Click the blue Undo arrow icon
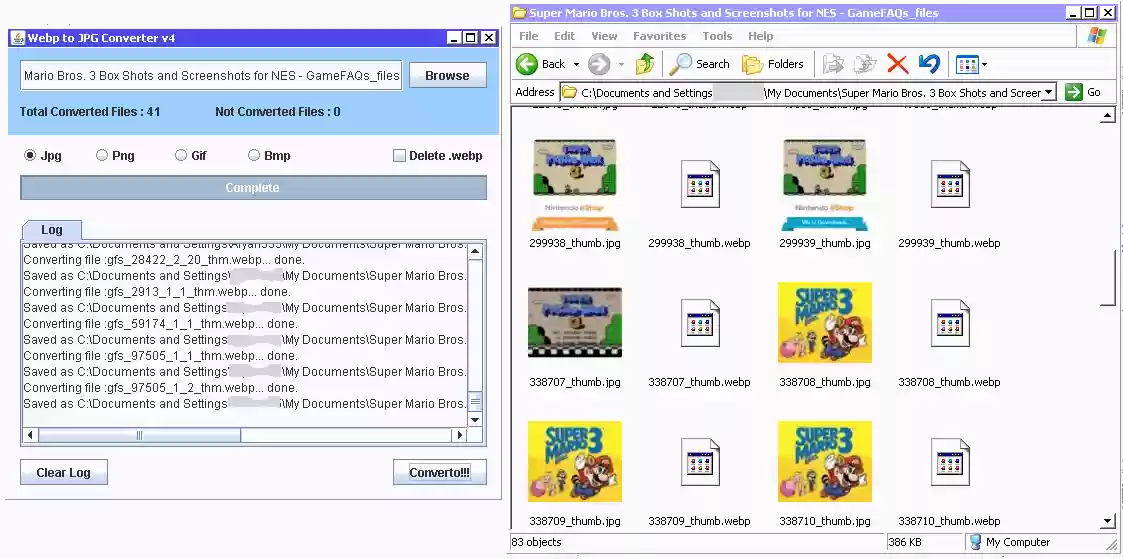 pyautogui.click(x=929, y=64)
